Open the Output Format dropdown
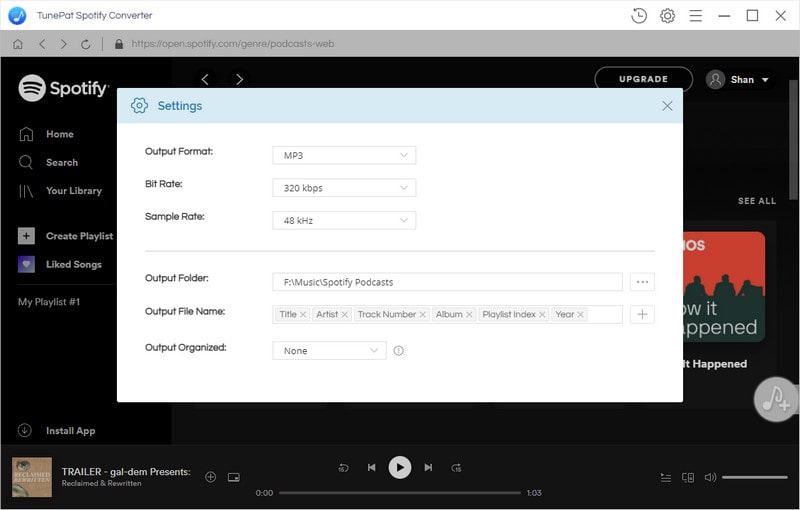 coord(344,155)
